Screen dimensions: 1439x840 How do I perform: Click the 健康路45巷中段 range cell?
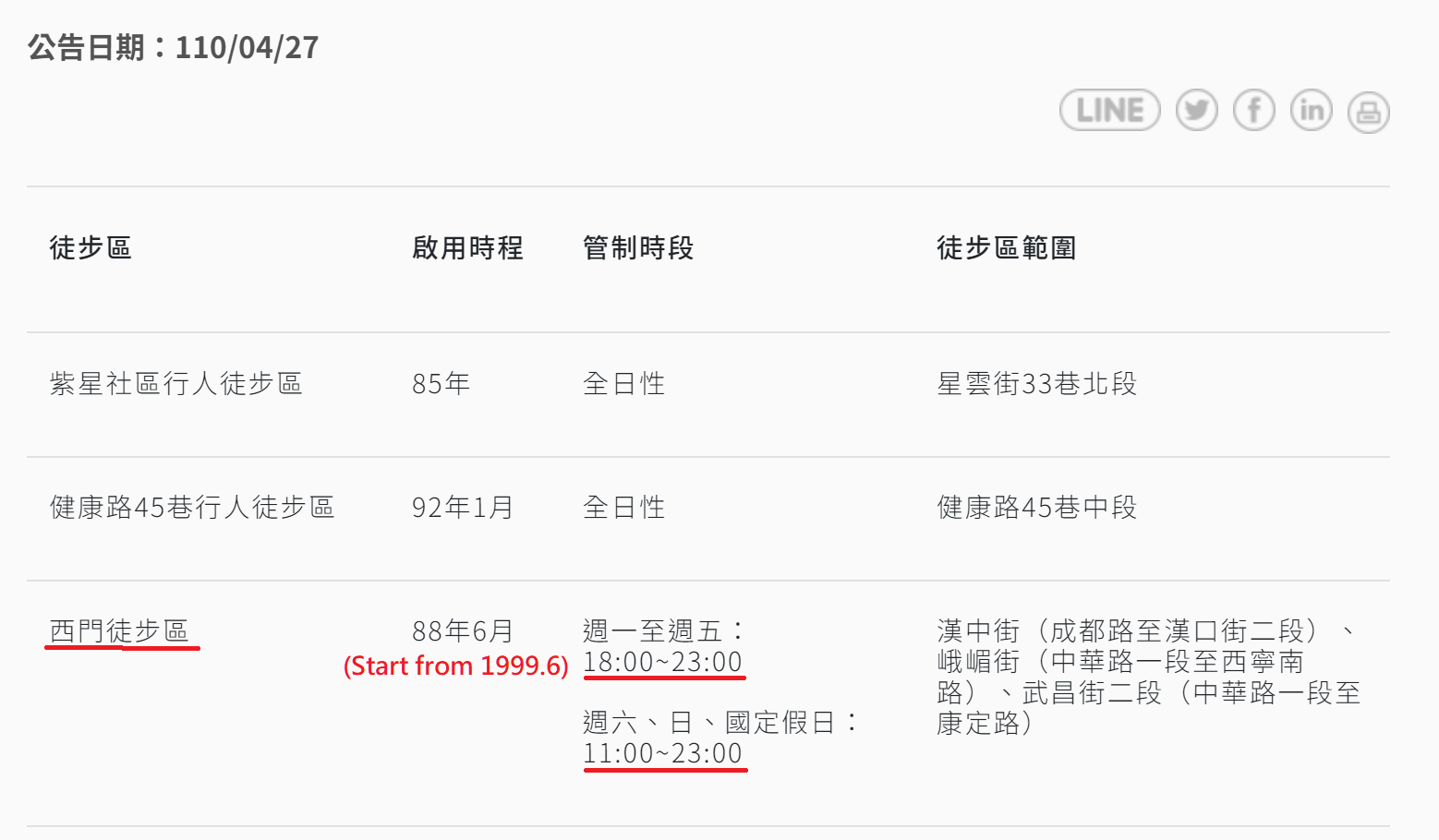click(x=1037, y=507)
